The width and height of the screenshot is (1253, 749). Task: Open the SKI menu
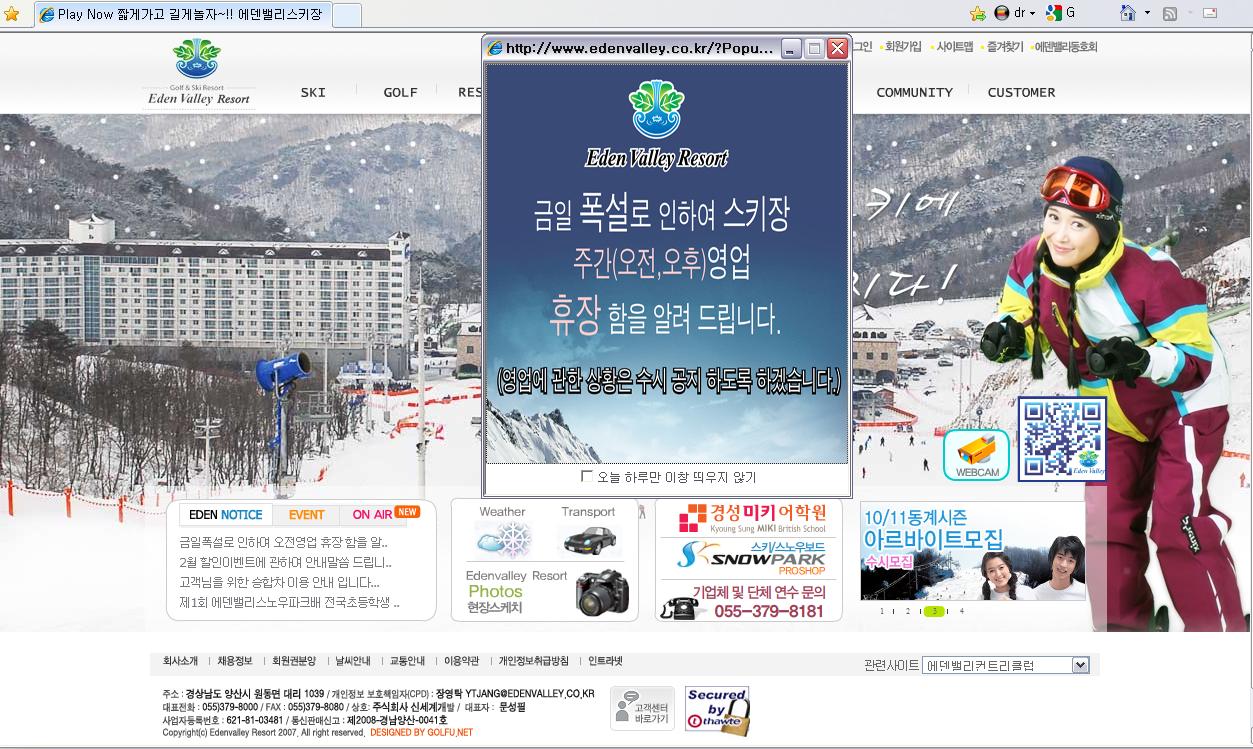313,92
